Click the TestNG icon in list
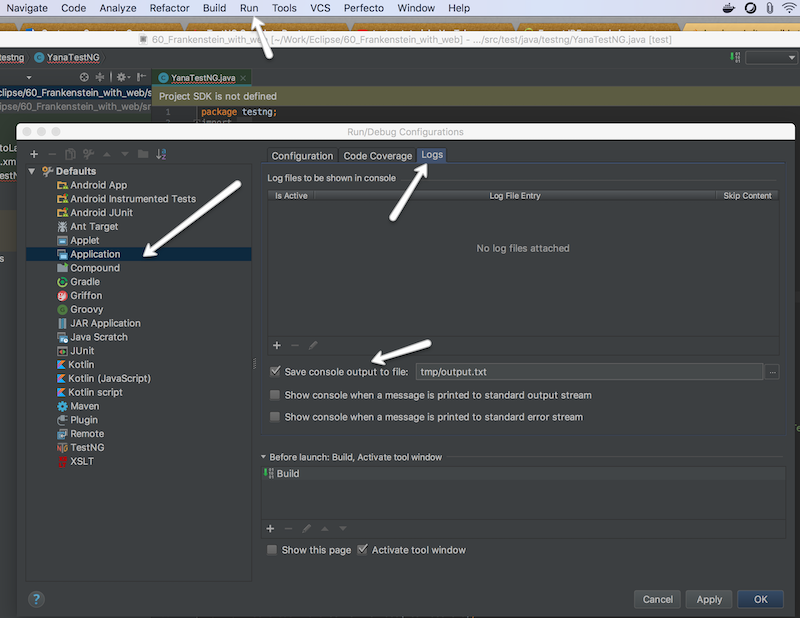Image resolution: width=800 pixels, height=618 pixels. point(62,448)
